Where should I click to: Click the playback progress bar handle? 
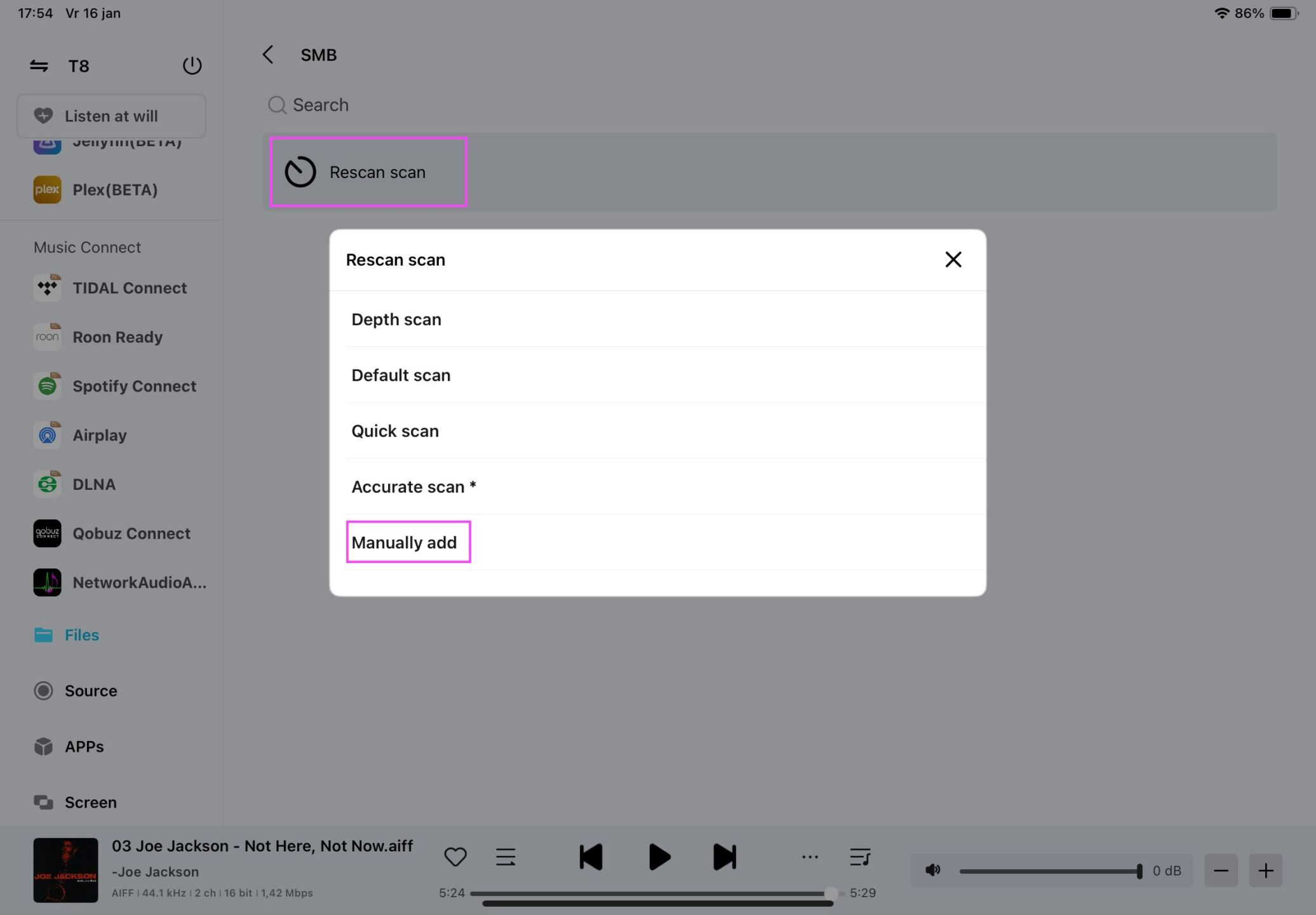pos(831,893)
